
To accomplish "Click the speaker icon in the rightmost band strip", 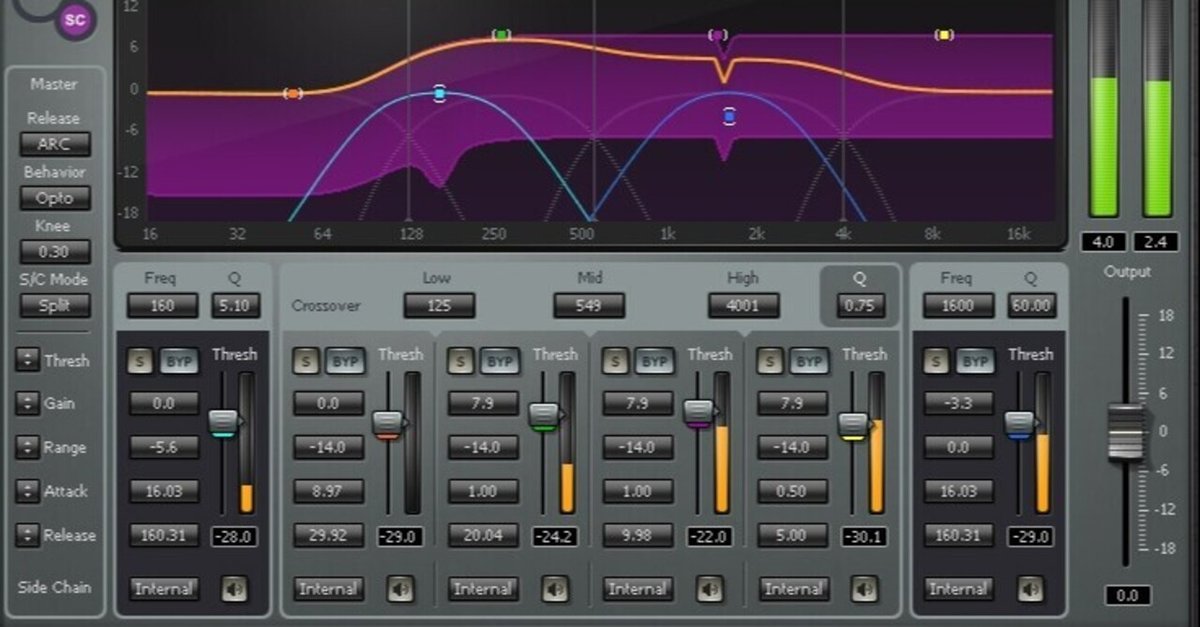I will click(1032, 589).
